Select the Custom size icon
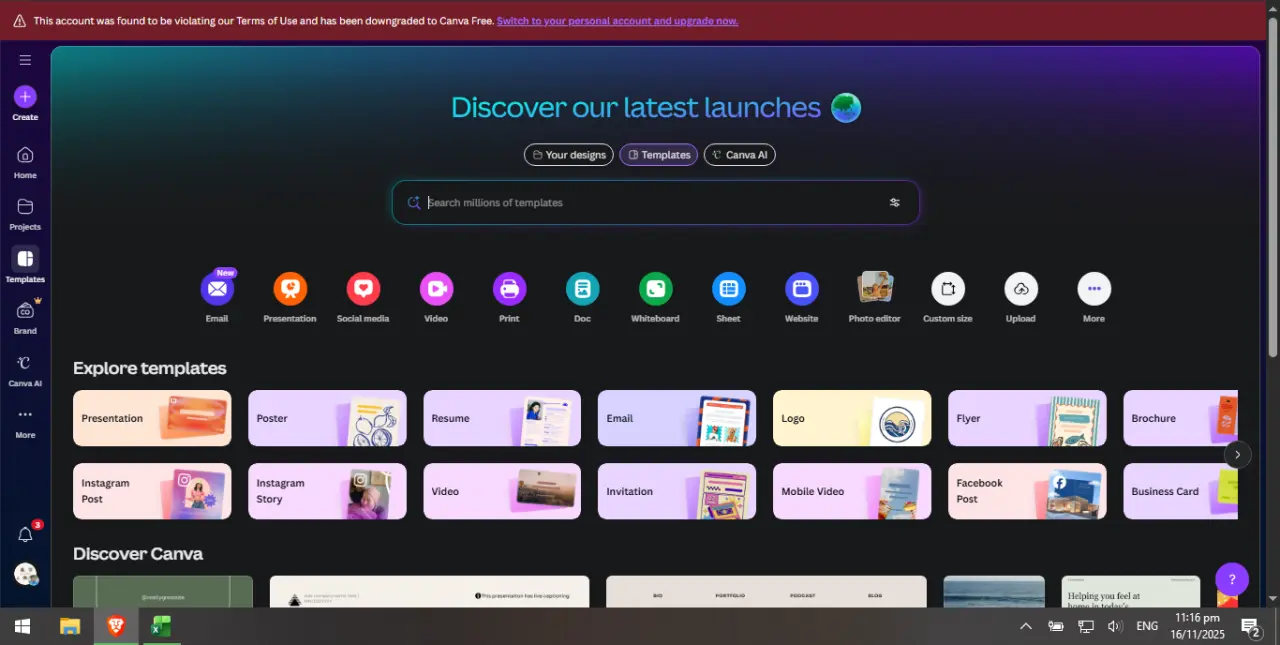 [x=947, y=289]
